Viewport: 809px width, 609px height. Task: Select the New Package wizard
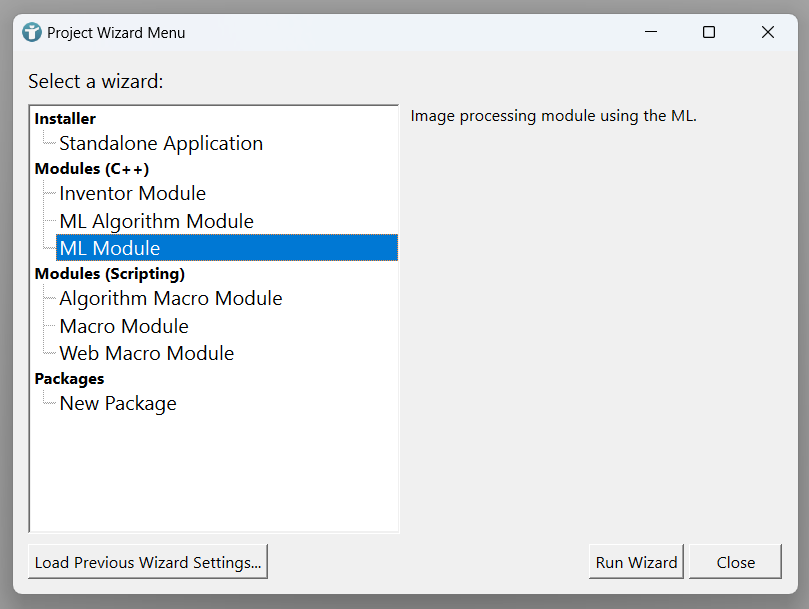pyautogui.click(x=118, y=404)
